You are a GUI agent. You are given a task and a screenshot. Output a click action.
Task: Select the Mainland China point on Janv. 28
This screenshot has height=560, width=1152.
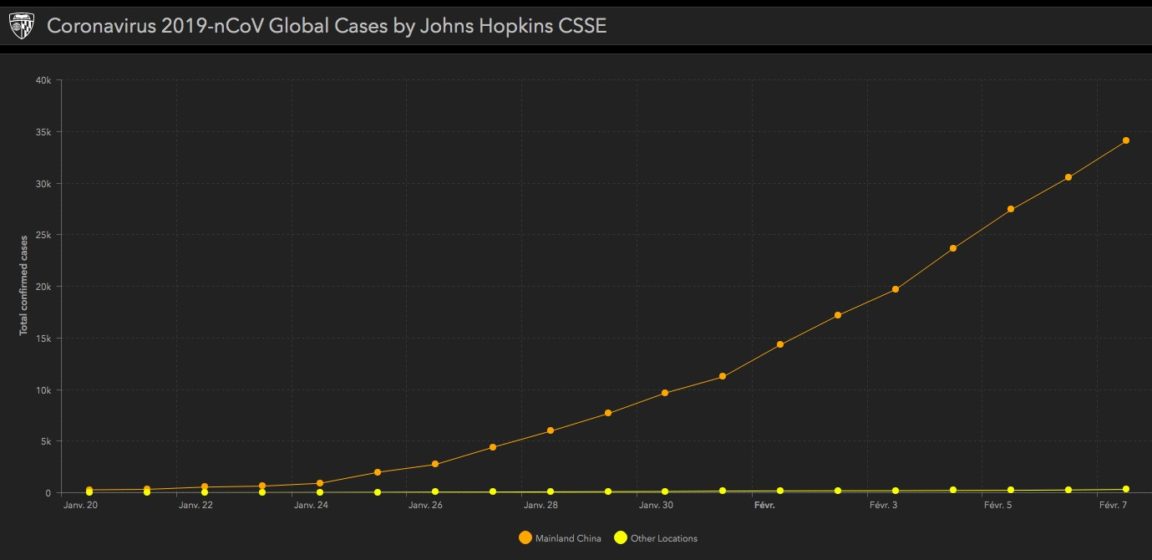[550, 431]
